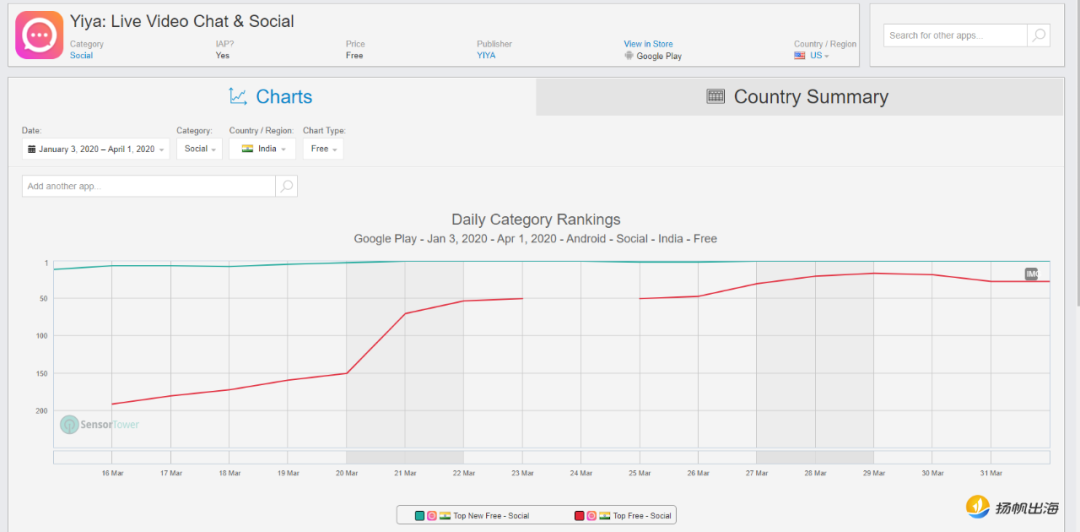Switch to the Country Summary tab
This screenshot has width=1080, height=532.
pyautogui.click(x=798, y=97)
